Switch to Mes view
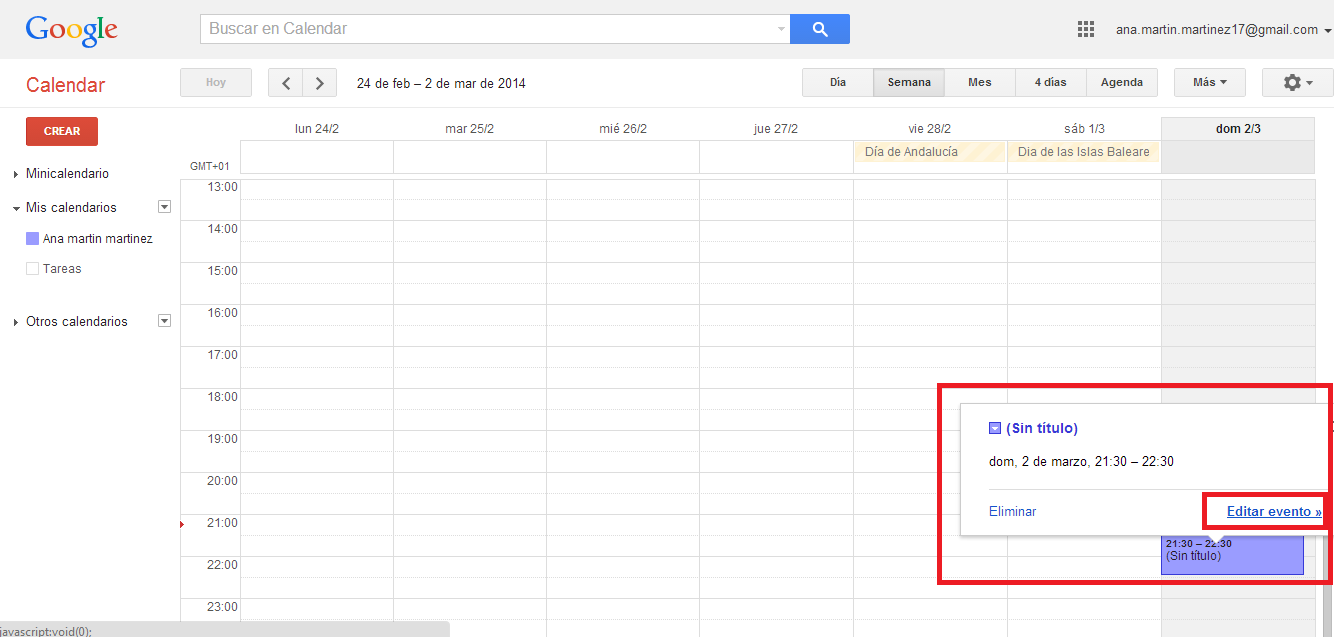This screenshot has height=637, width=1334. (980, 82)
